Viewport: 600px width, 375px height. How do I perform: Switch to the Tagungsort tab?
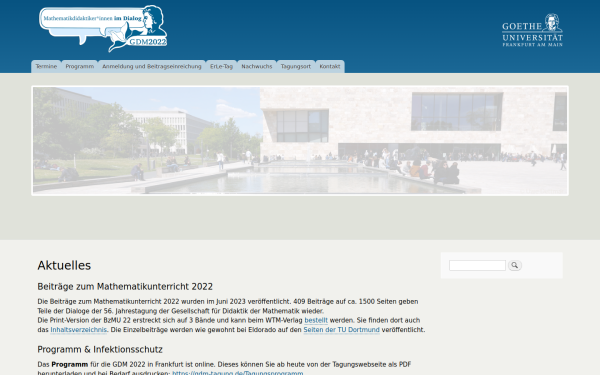(x=296, y=66)
